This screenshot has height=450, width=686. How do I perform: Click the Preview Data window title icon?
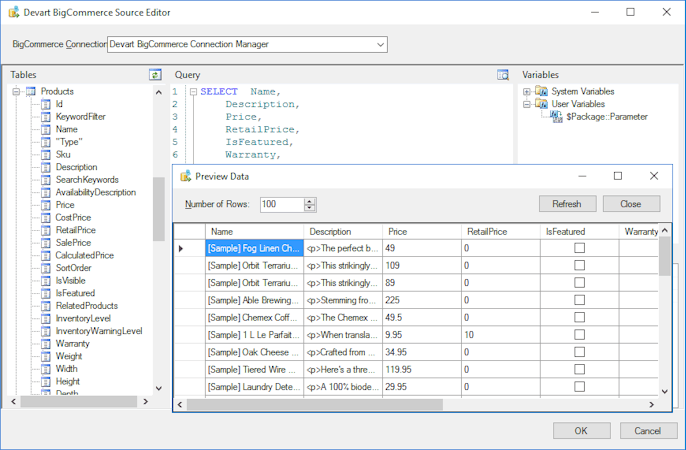[185, 176]
